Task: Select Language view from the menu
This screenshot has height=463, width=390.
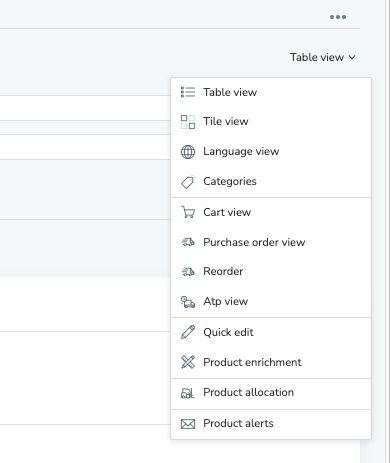Action: [271, 152]
